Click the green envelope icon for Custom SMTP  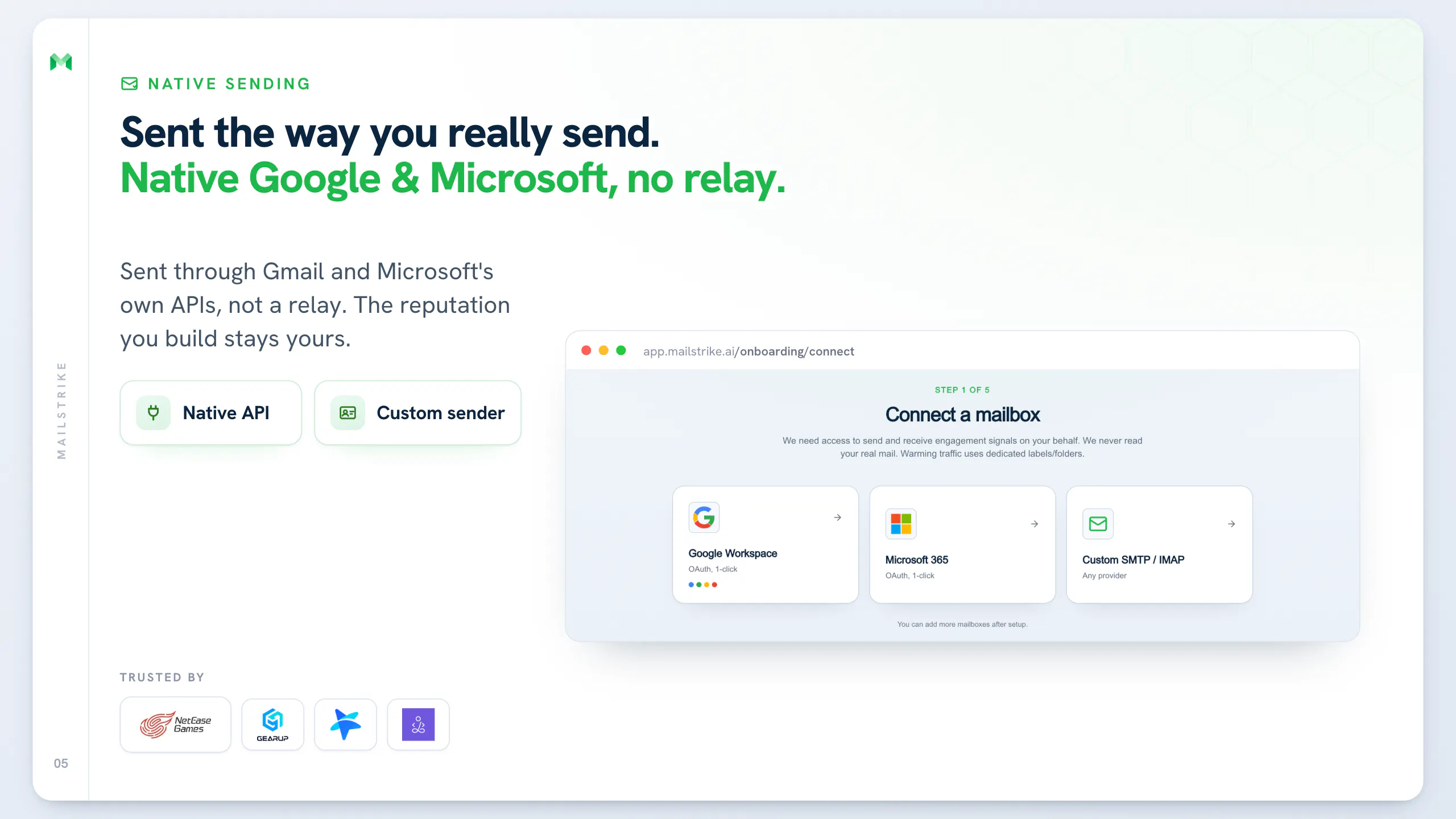click(x=1098, y=524)
